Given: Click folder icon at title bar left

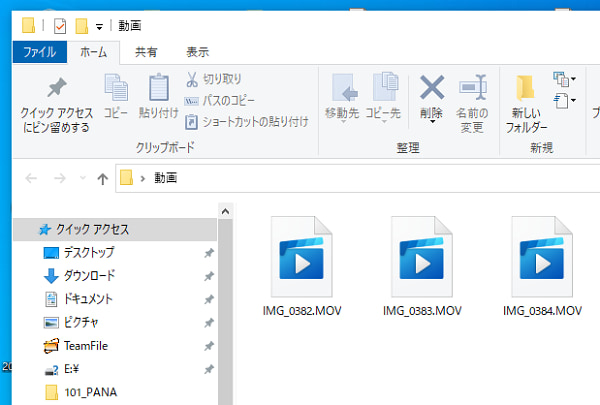Looking at the screenshot, I should [28, 26].
